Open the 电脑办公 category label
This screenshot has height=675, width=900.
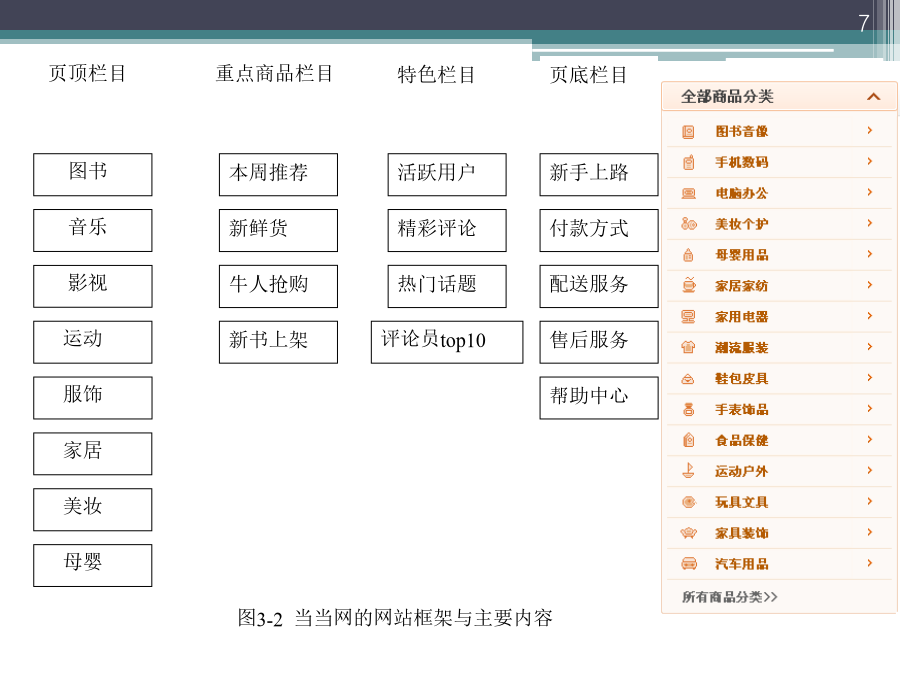click(742, 193)
